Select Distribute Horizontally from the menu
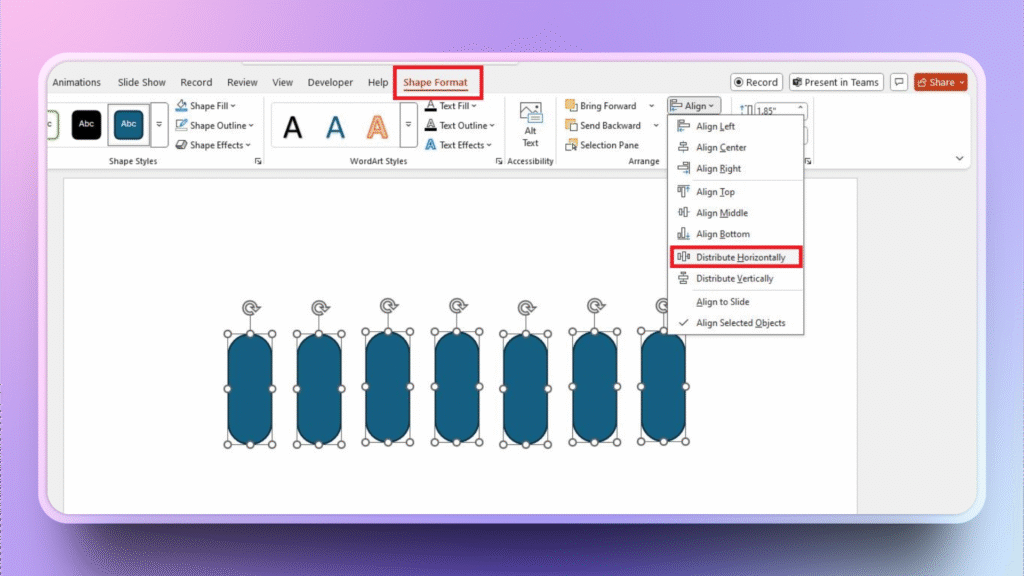The width and height of the screenshot is (1024, 576). (x=740, y=257)
